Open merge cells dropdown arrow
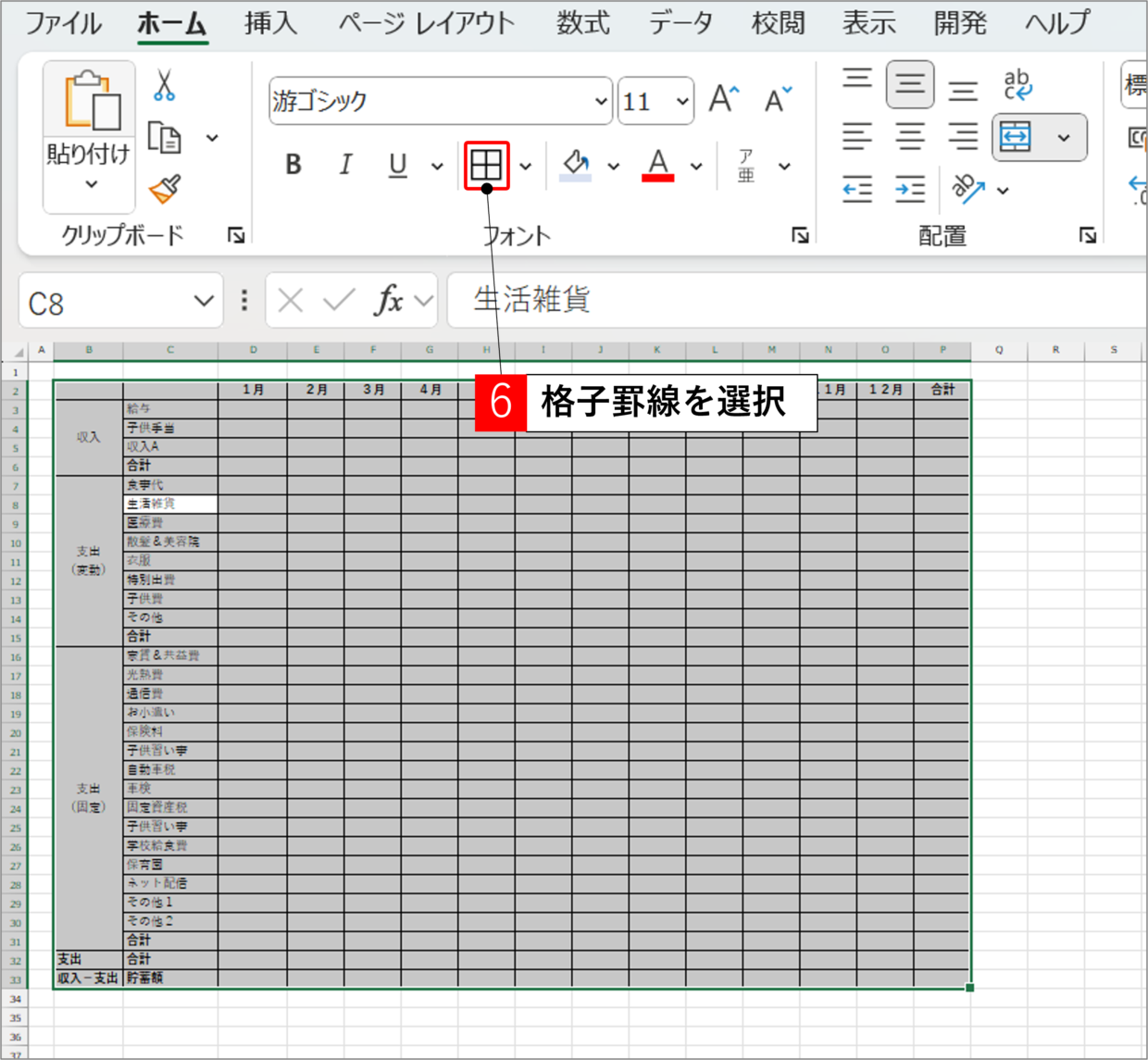This screenshot has height=1060, width=1148. point(1064,137)
